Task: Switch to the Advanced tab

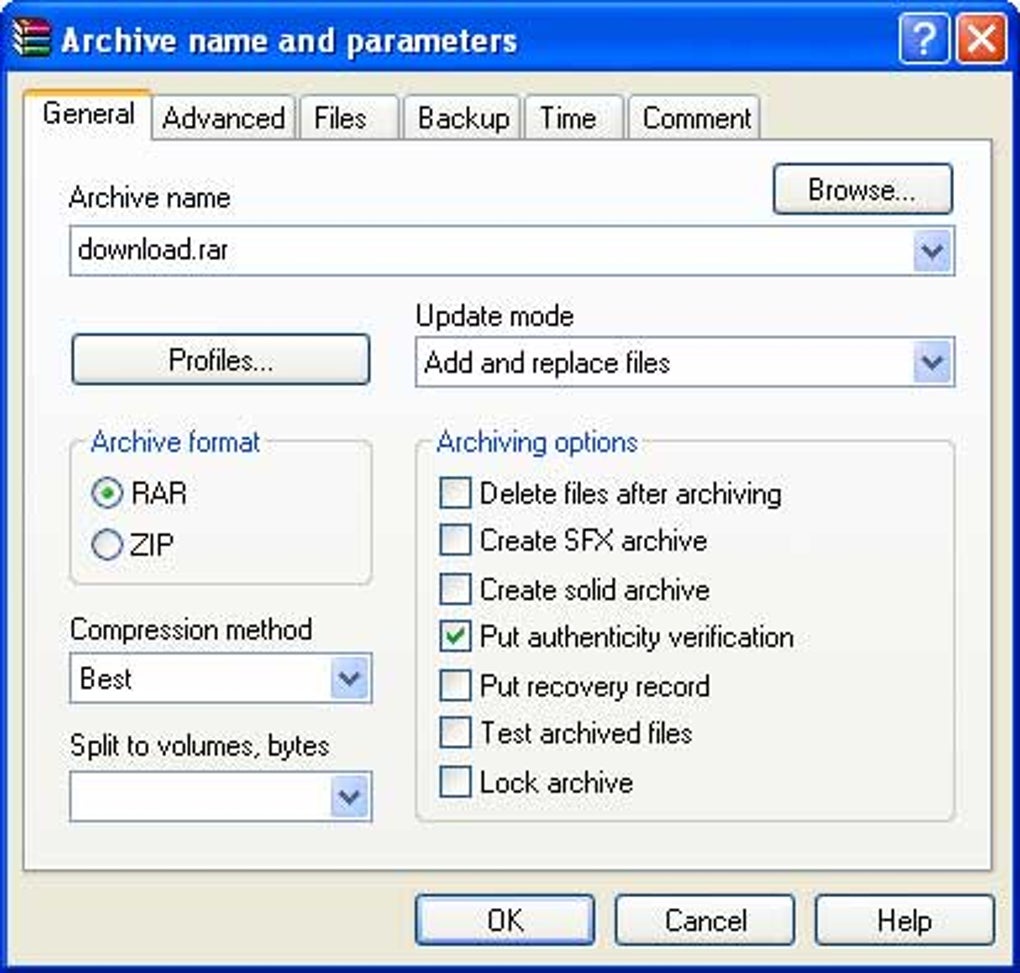Action: [x=224, y=118]
